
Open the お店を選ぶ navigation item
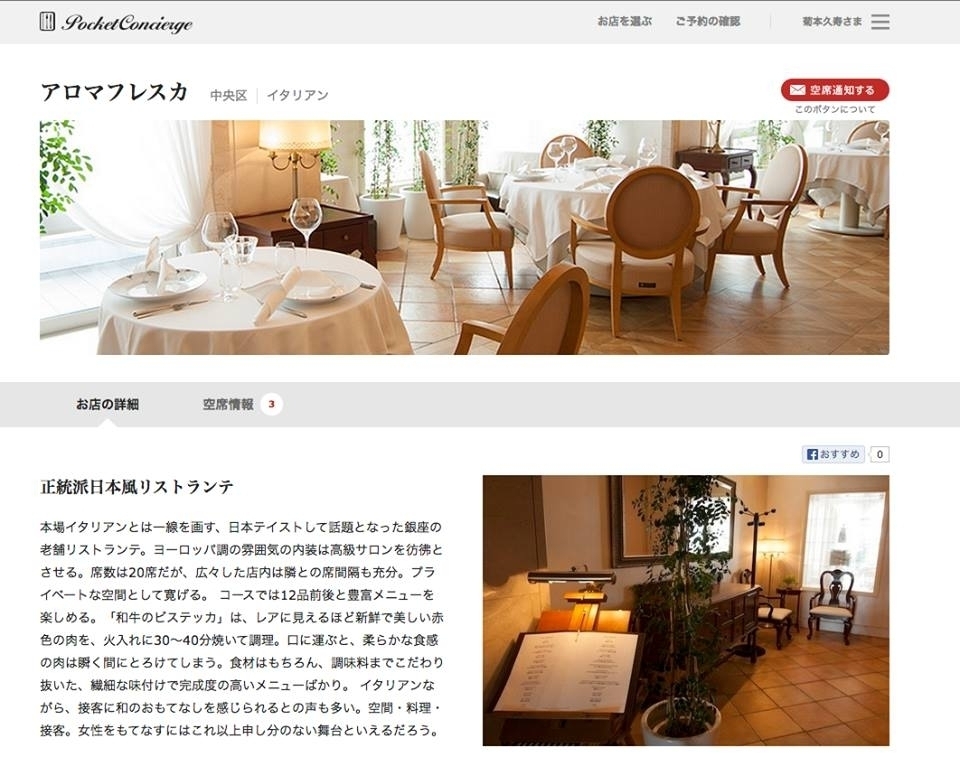[x=624, y=21]
